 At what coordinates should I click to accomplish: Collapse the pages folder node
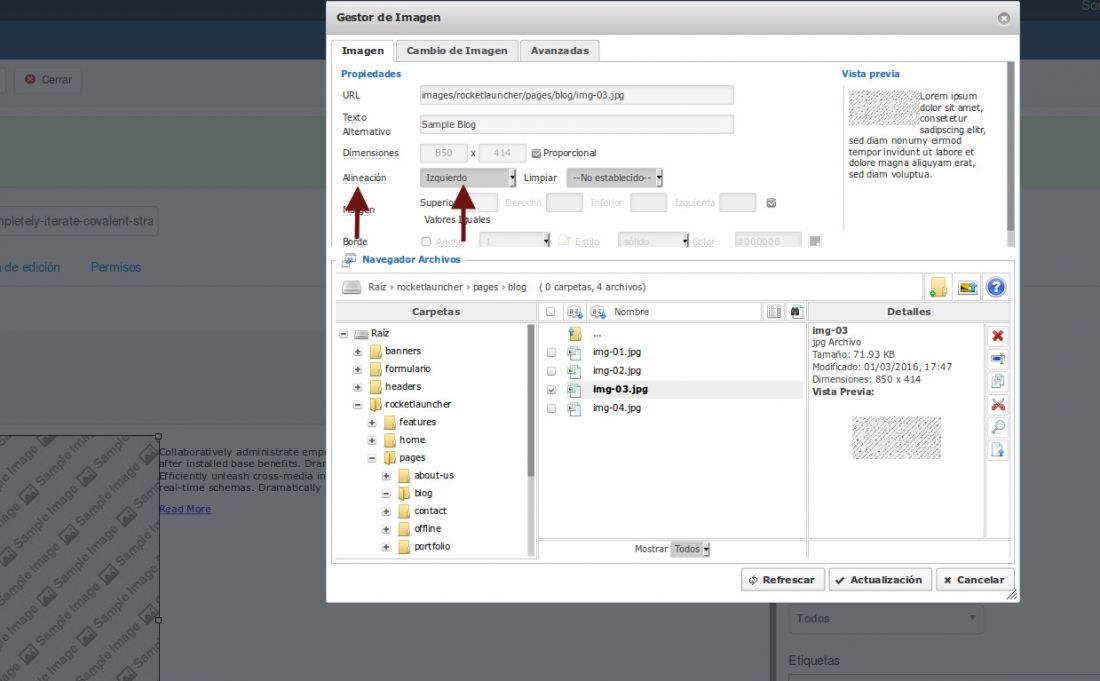(x=372, y=458)
